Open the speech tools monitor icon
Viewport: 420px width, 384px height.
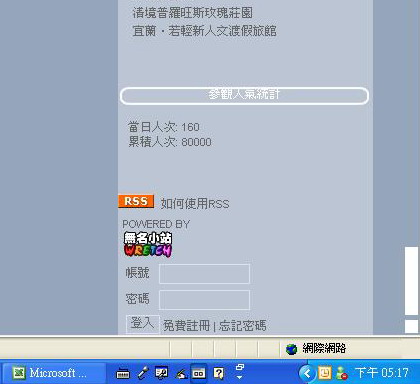tap(162, 373)
